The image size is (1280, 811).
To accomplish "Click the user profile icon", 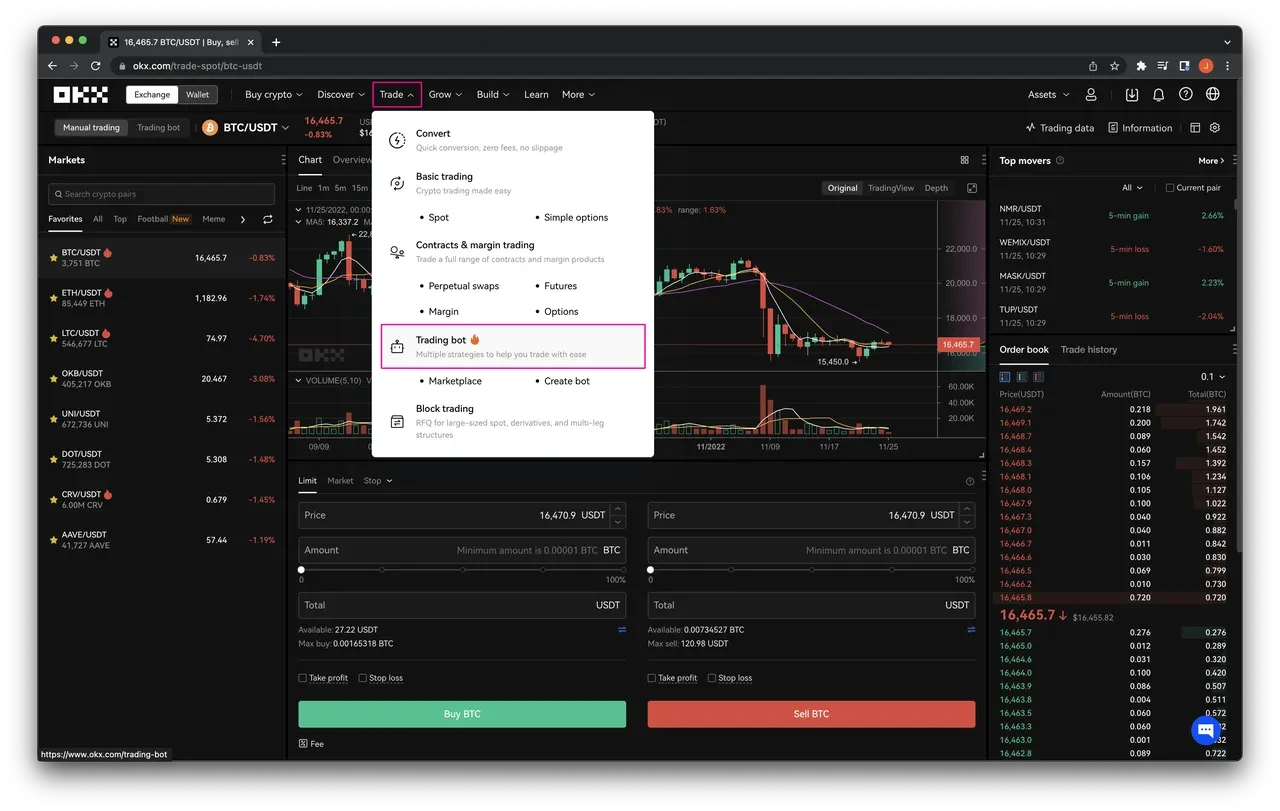I will 1091,94.
